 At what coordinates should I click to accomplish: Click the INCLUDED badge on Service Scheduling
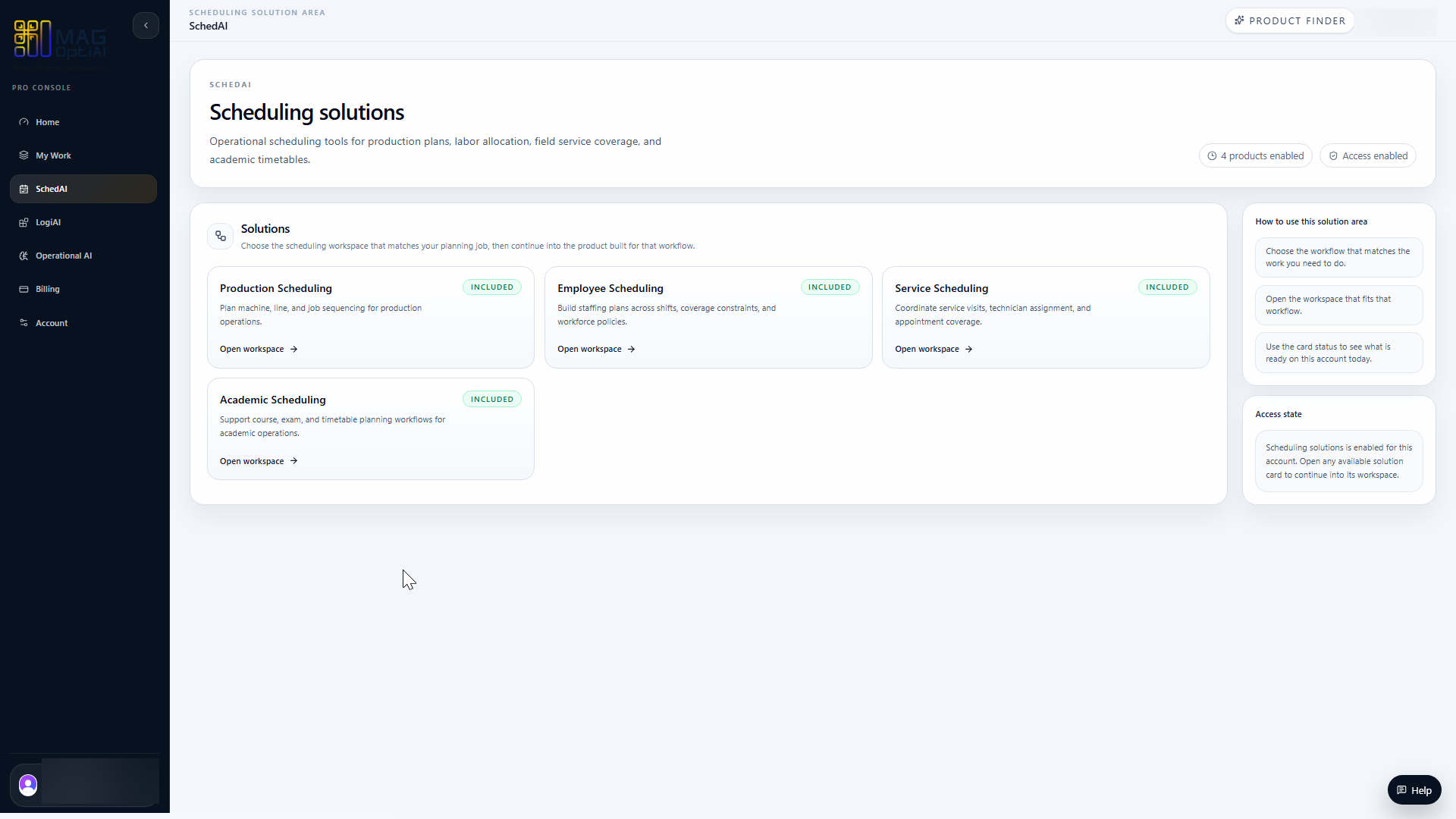[1167, 287]
